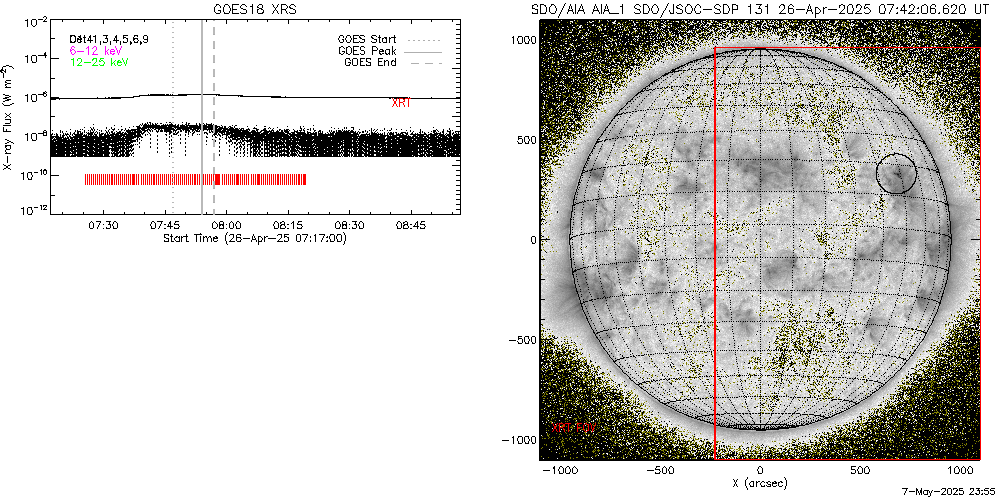The image size is (1000, 500).
Task: Select the GOES Peak legend entry
Action: [x=389, y=51]
